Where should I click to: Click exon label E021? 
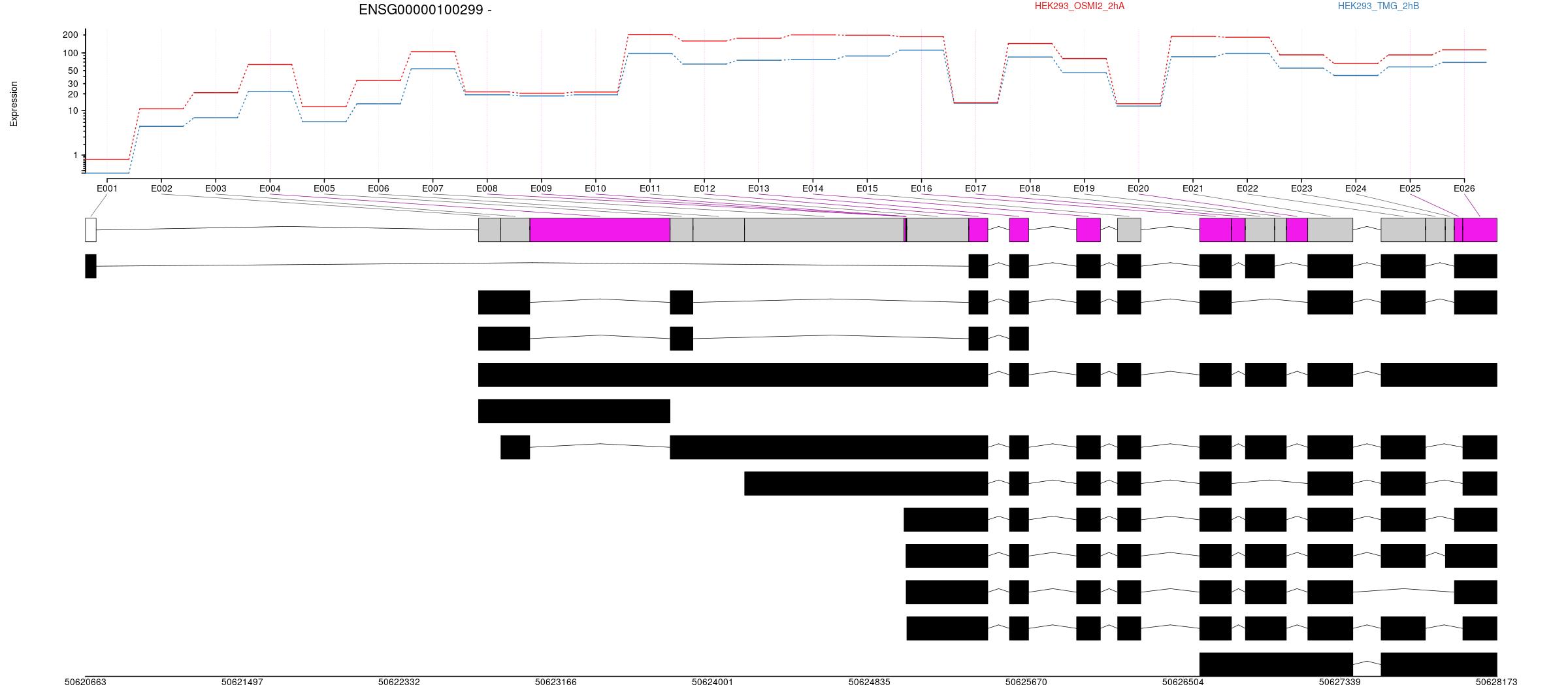click(1193, 188)
